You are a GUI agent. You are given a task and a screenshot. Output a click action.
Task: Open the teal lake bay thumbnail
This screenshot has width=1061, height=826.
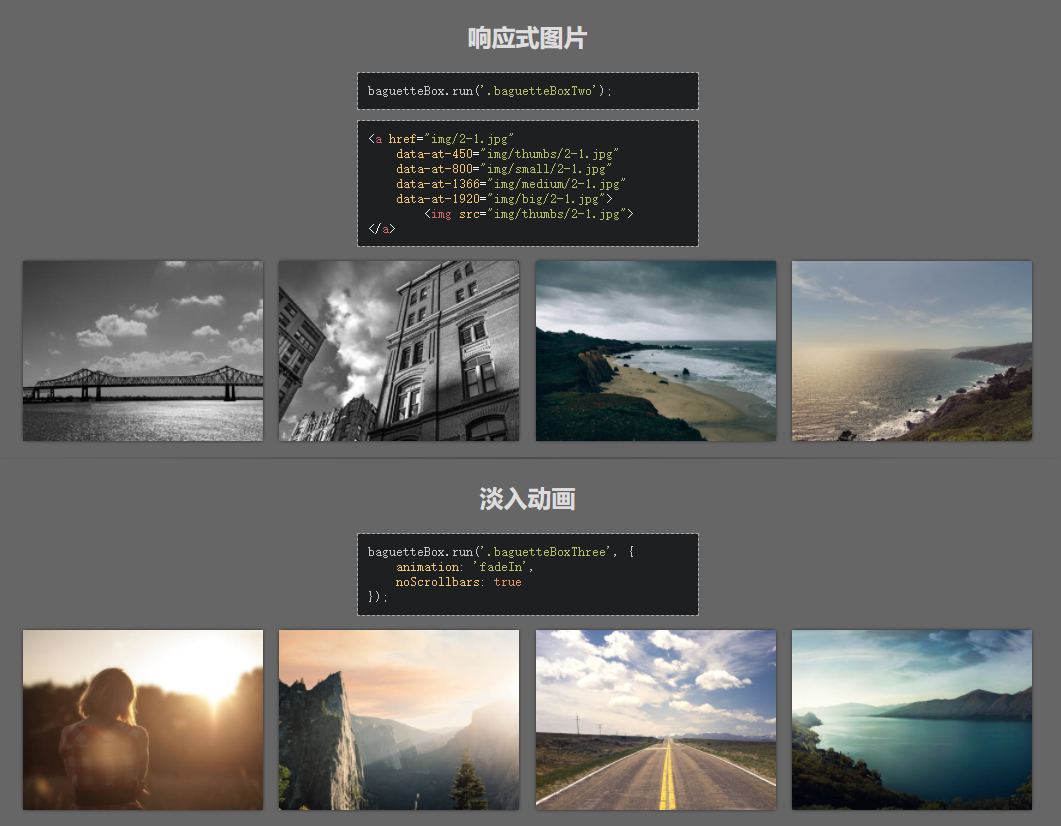point(912,720)
